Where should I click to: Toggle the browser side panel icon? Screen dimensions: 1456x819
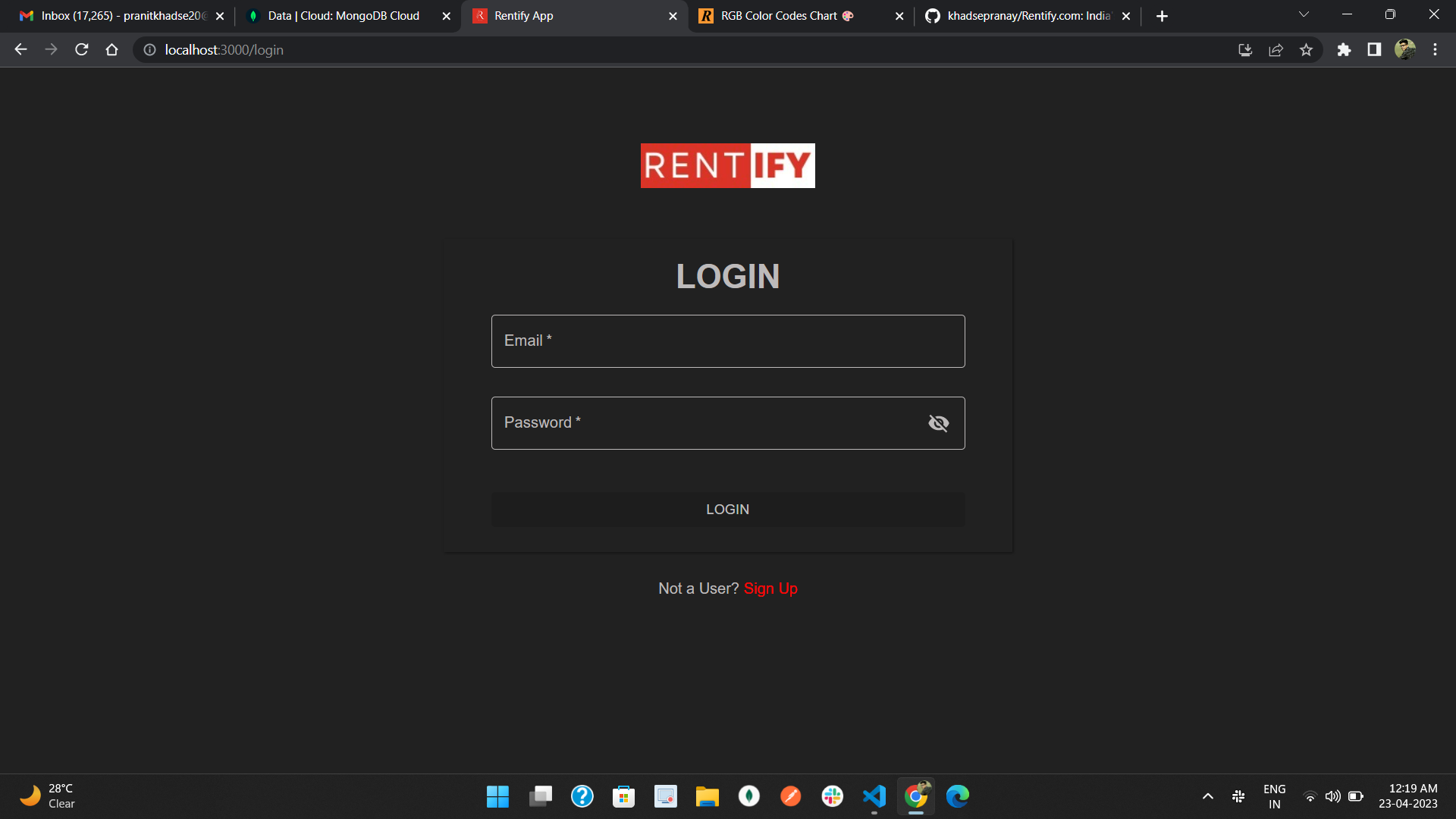[1374, 50]
